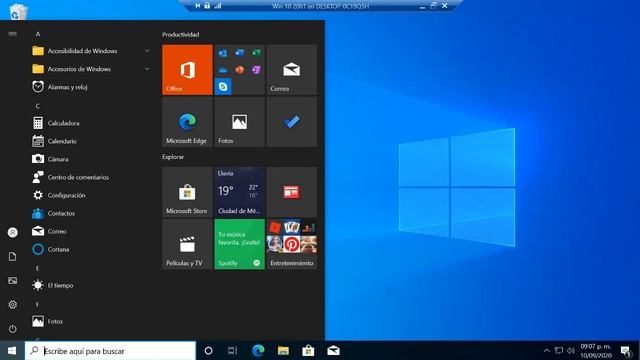Viewport: 640px width, 360px height.
Task: Jump to letter A section header
Action: click(x=38, y=34)
